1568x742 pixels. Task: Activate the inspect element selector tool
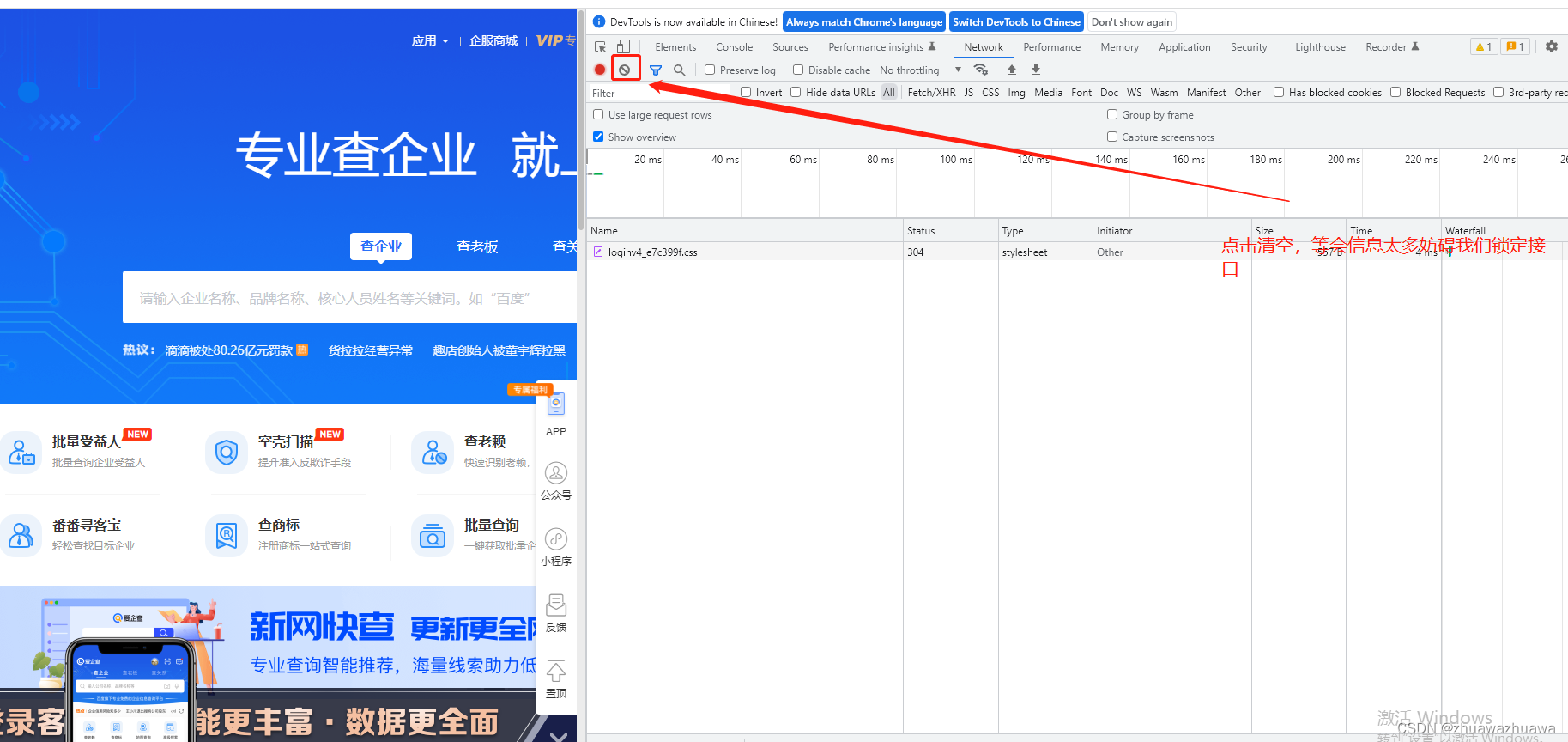[600, 46]
